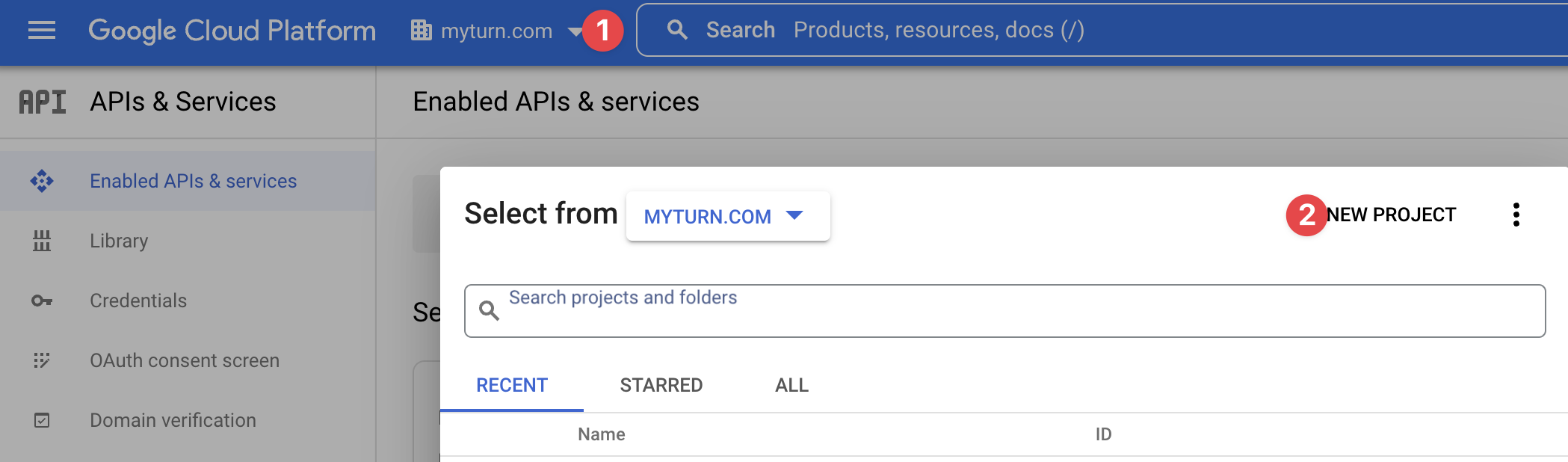Switch to the STARRED tab

(x=661, y=385)
